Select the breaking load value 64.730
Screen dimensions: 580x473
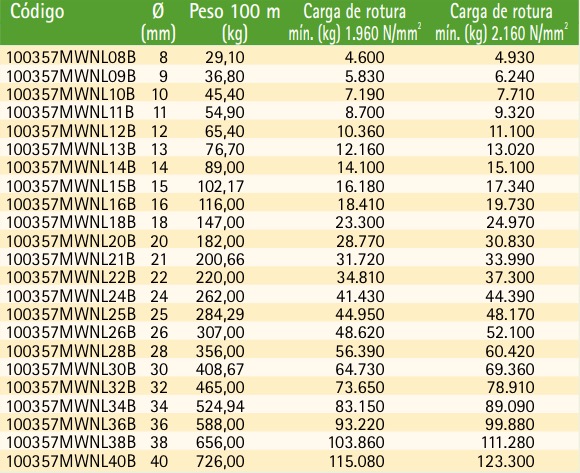[x=360, y=369]
